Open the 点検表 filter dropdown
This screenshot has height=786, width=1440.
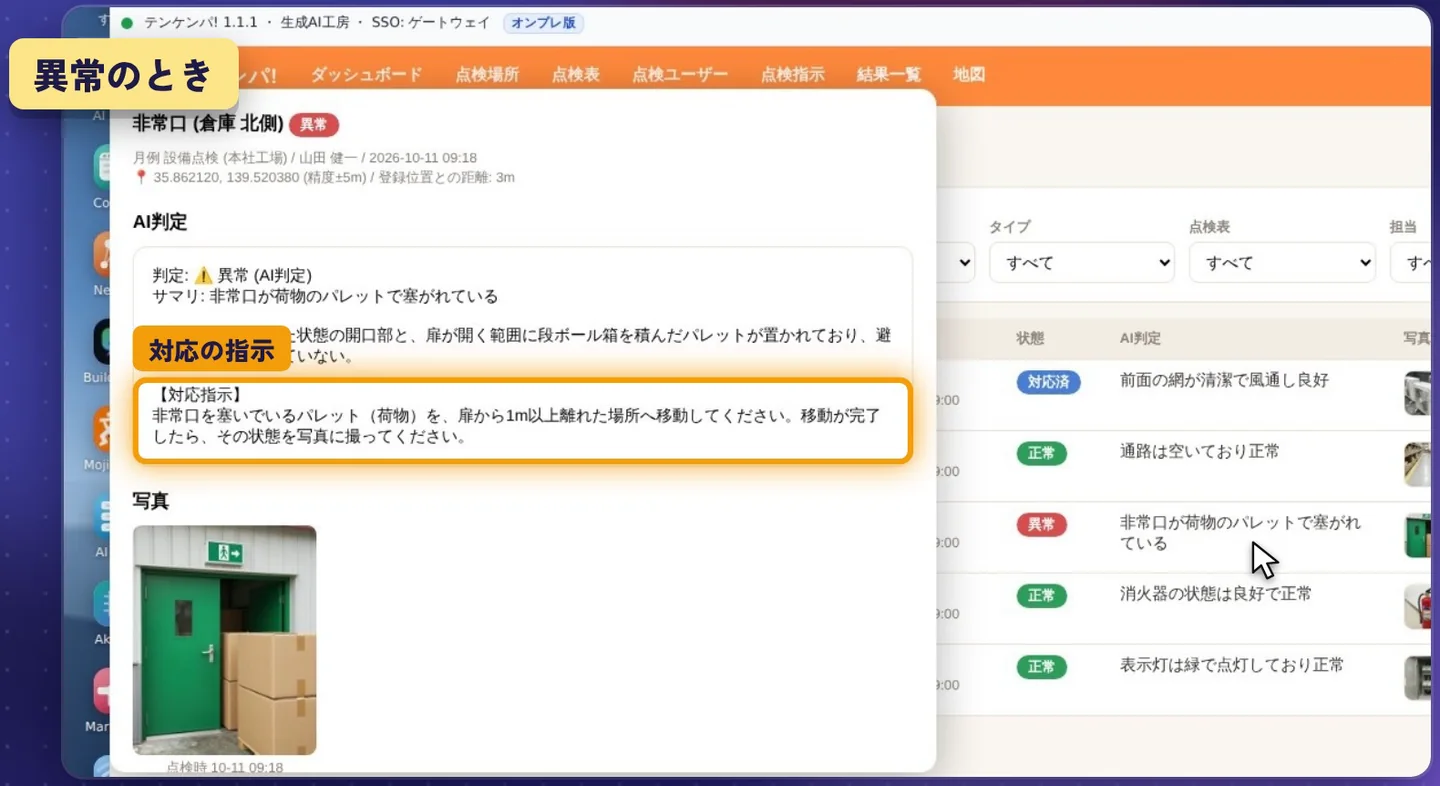tap(1282, 263)
